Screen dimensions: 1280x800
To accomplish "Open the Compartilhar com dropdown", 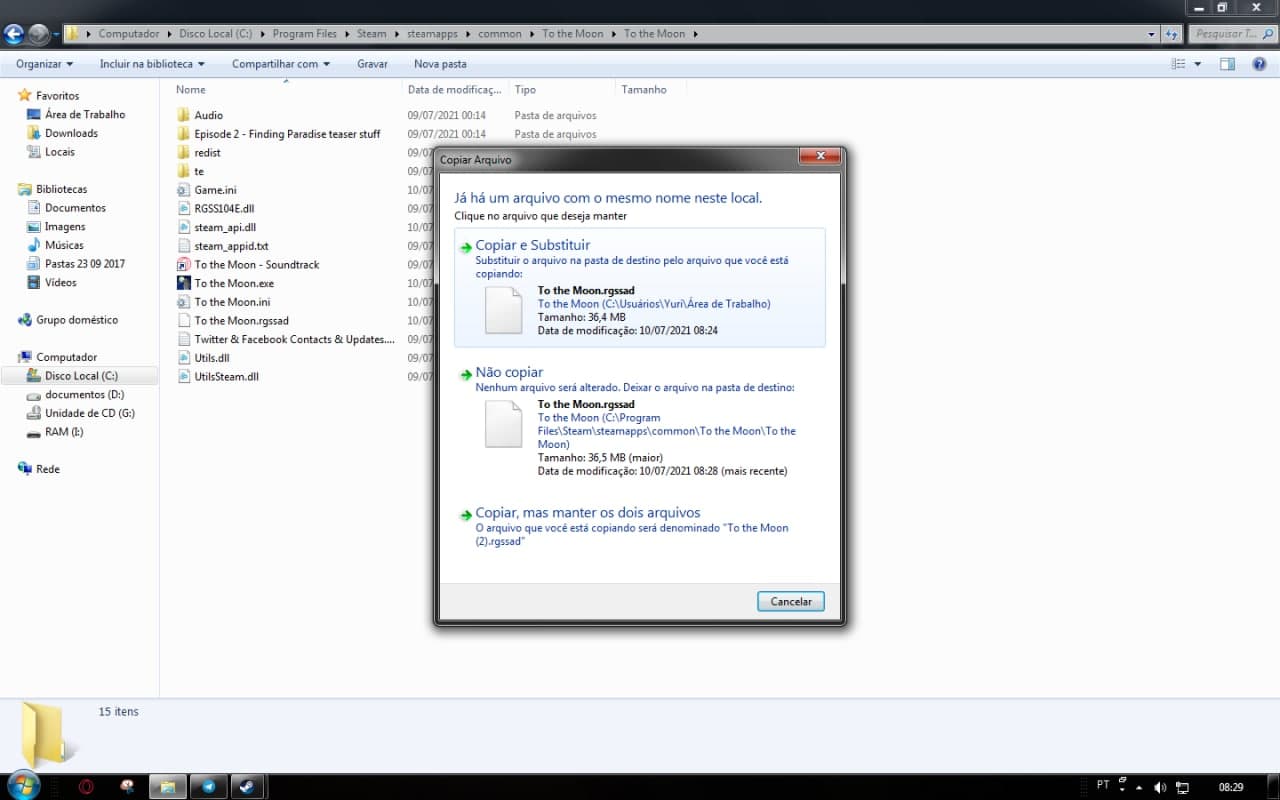I will (x=281, y=64).
